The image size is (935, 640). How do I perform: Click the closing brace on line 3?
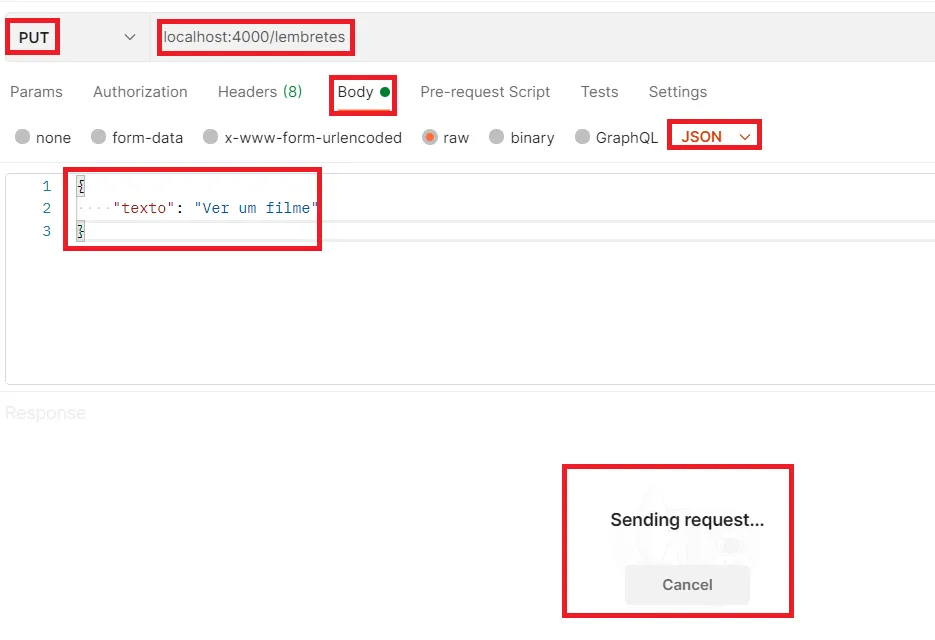pos(81,231)
